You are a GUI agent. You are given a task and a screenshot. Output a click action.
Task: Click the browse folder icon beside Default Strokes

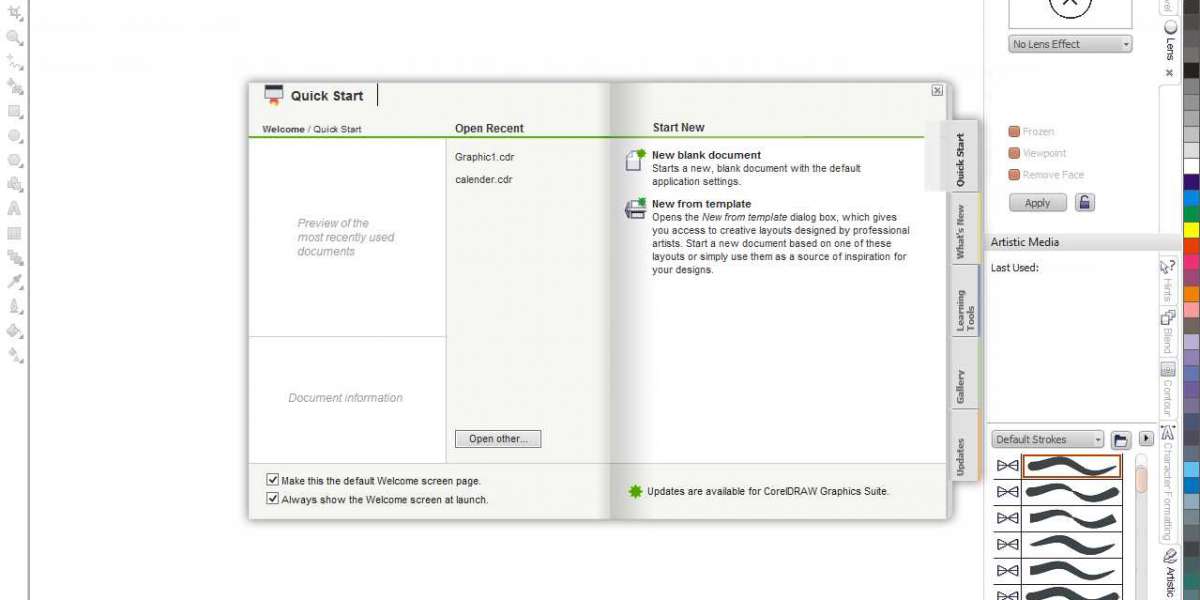tap(1120, 439)
